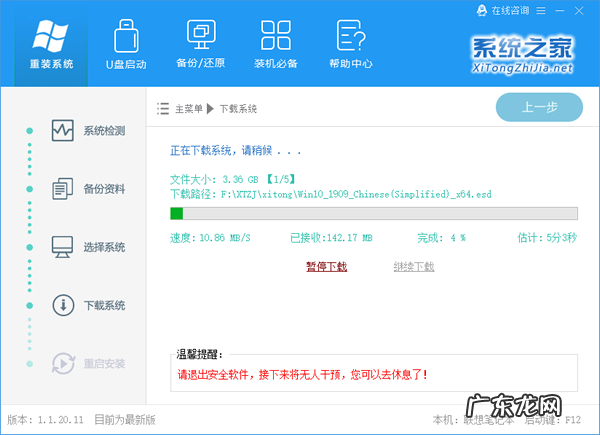Click the 备份资料 documents icon
The height and width of the screenshot is (435, 600).
coord(63,189)
